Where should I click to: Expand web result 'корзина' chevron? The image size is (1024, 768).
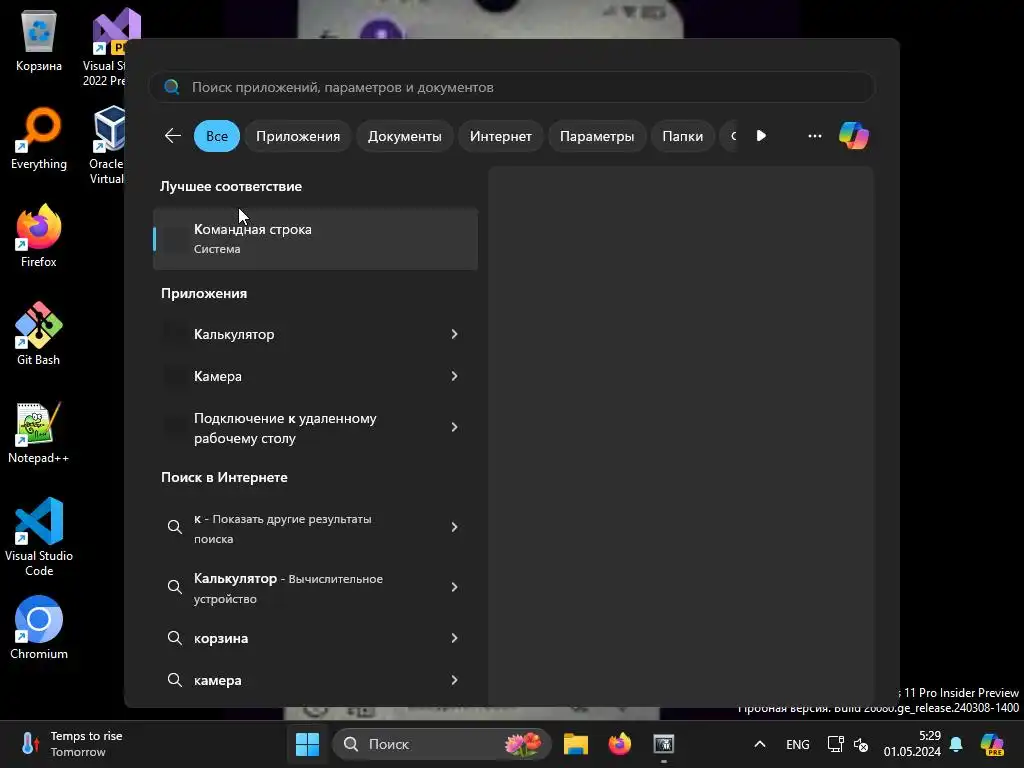455,637
